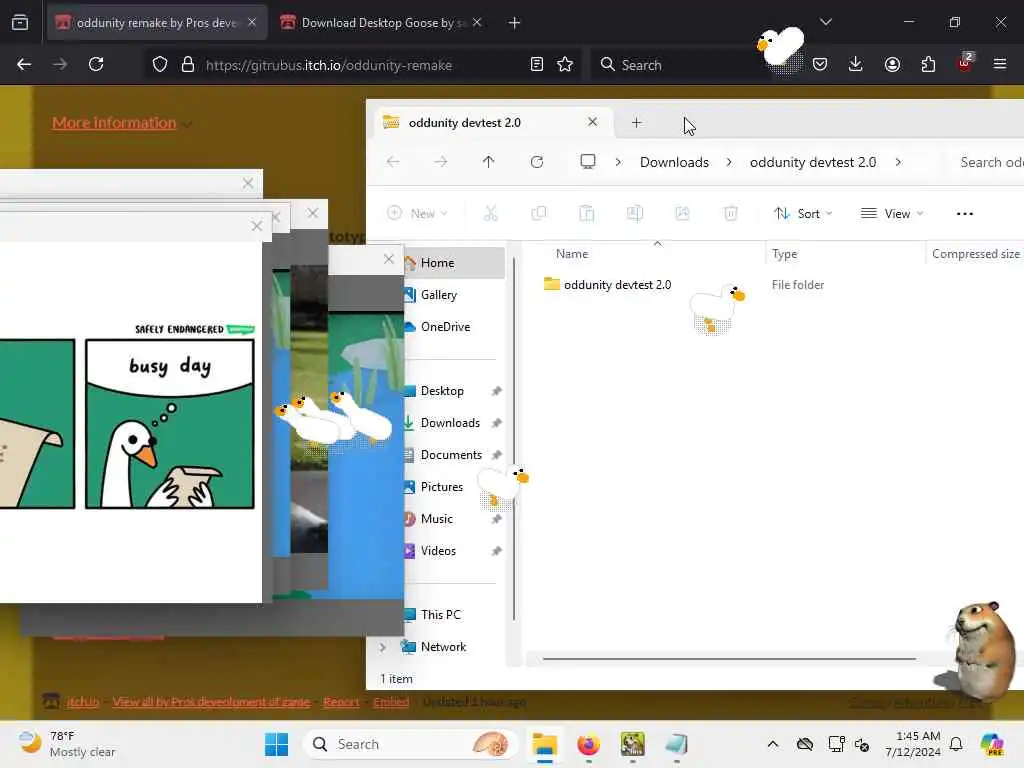Open the View dropdown in Explorer

pos(892,214)
